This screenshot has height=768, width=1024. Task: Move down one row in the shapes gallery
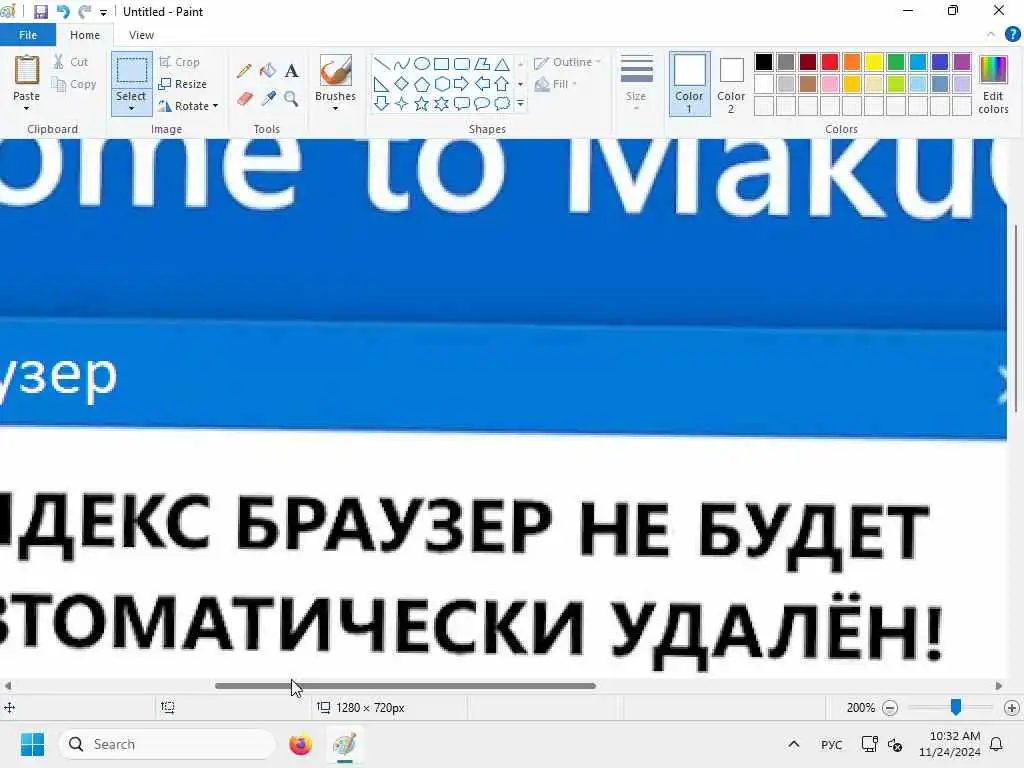point(520,84)
